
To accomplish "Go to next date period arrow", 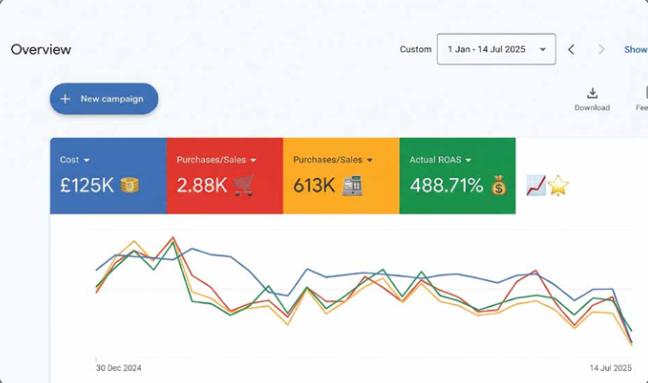I will pos(601,50).
